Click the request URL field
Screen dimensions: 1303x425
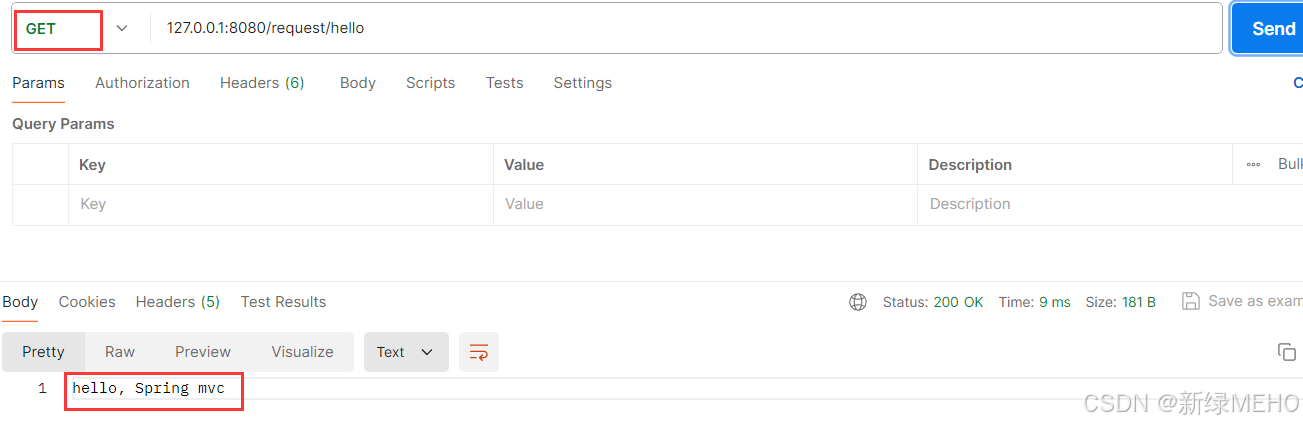click(x=686, y=28)
